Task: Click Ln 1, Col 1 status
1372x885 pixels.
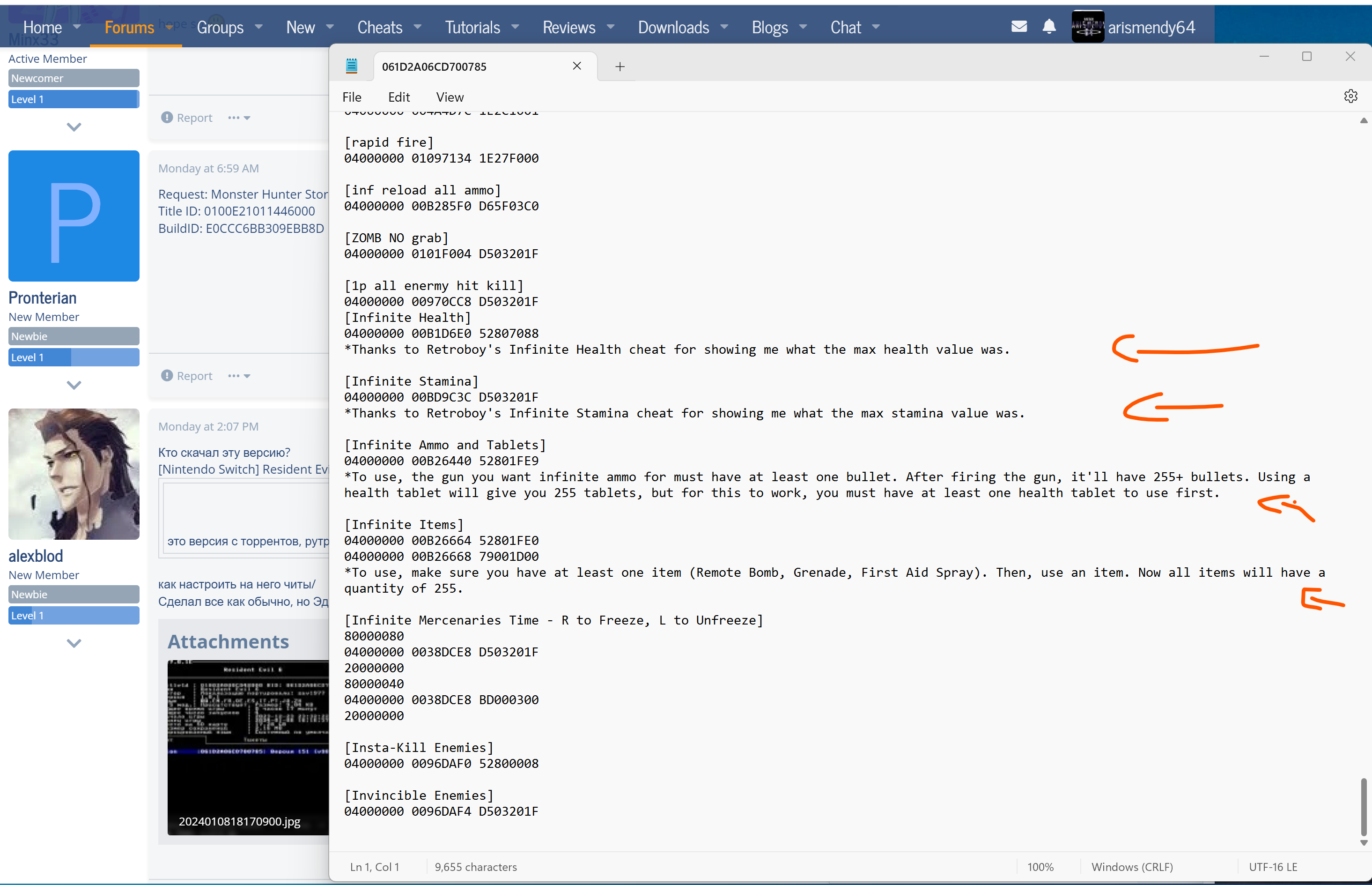Action: click(375, 867)
